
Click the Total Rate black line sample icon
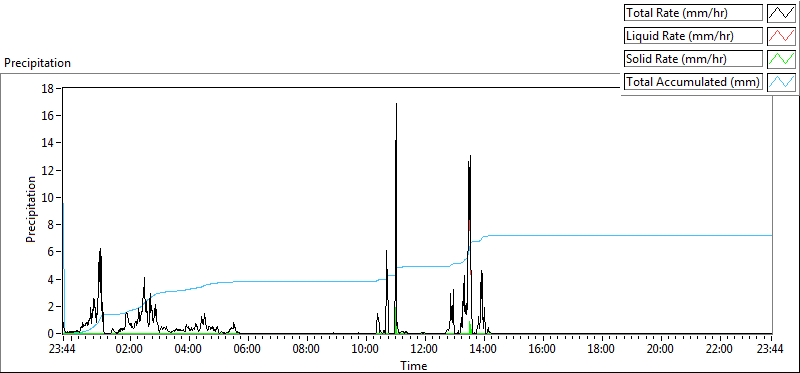click(x=782, y=13)
